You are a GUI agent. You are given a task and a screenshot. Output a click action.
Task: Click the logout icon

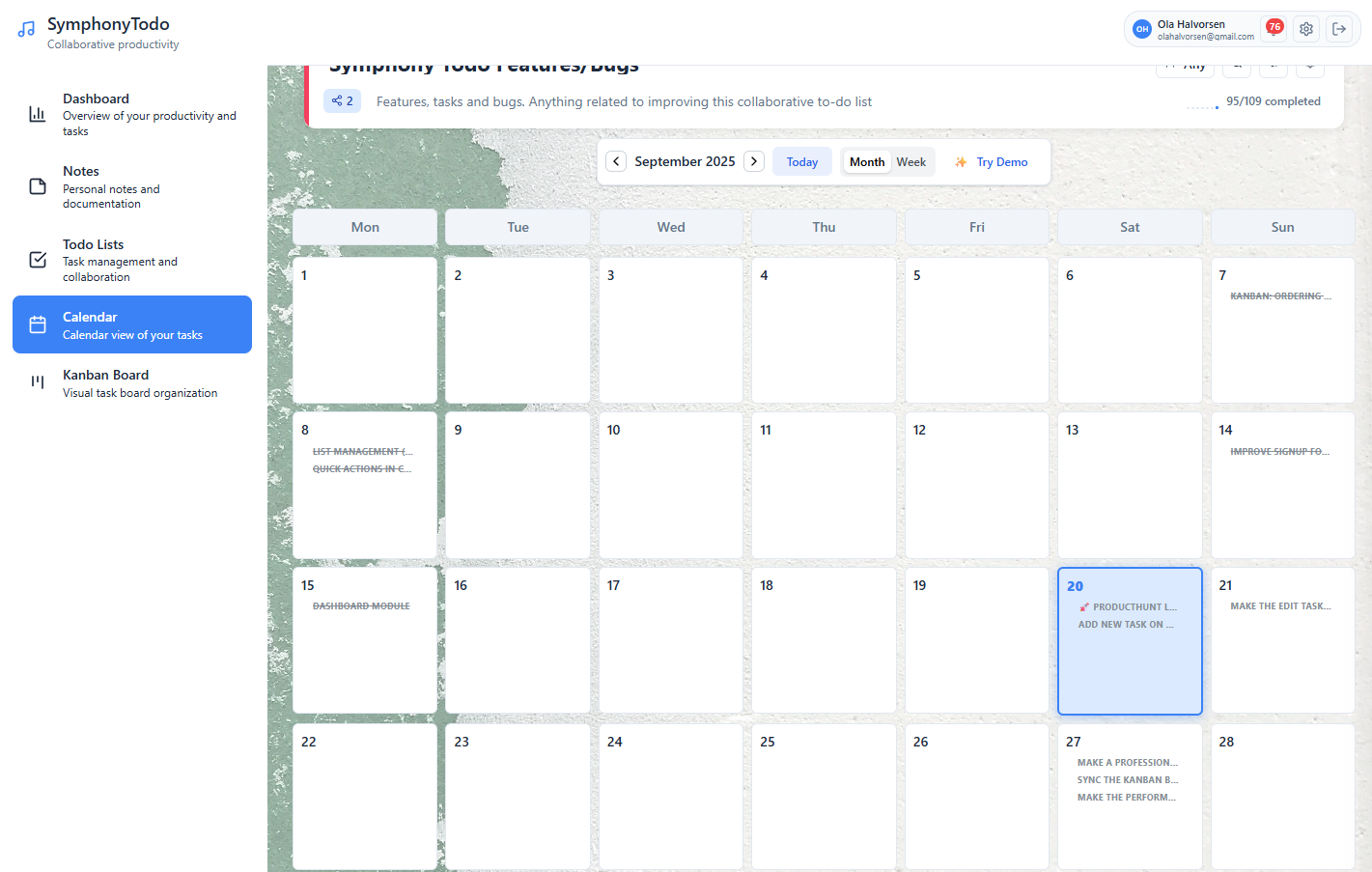click(x=1340, y=28)
